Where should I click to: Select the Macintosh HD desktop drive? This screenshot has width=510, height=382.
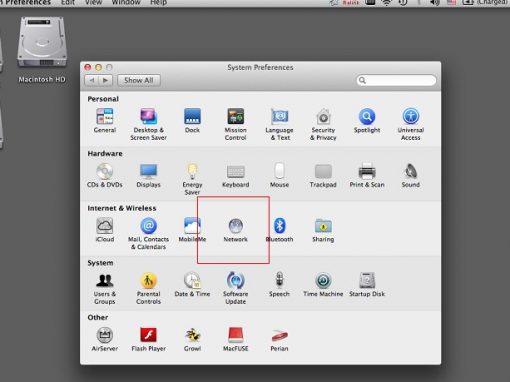[42, 50]
